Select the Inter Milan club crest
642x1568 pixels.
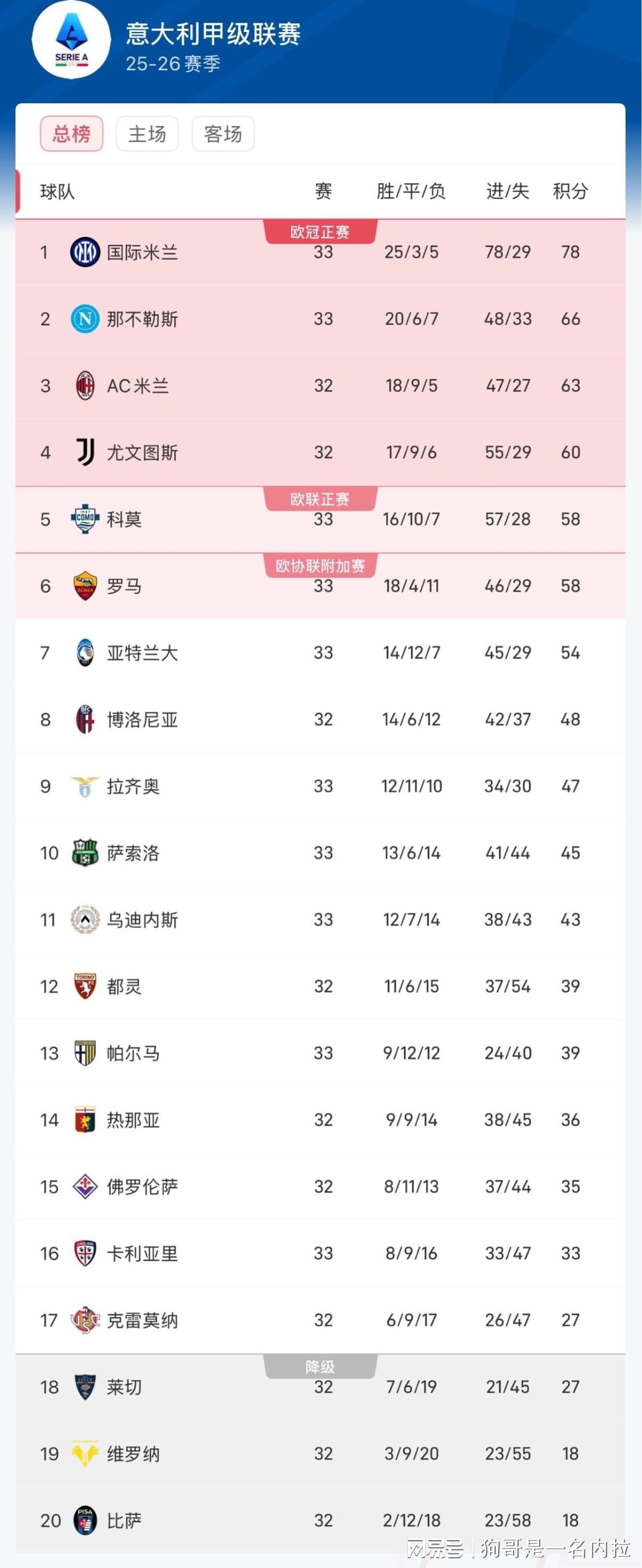coord(84,252)
